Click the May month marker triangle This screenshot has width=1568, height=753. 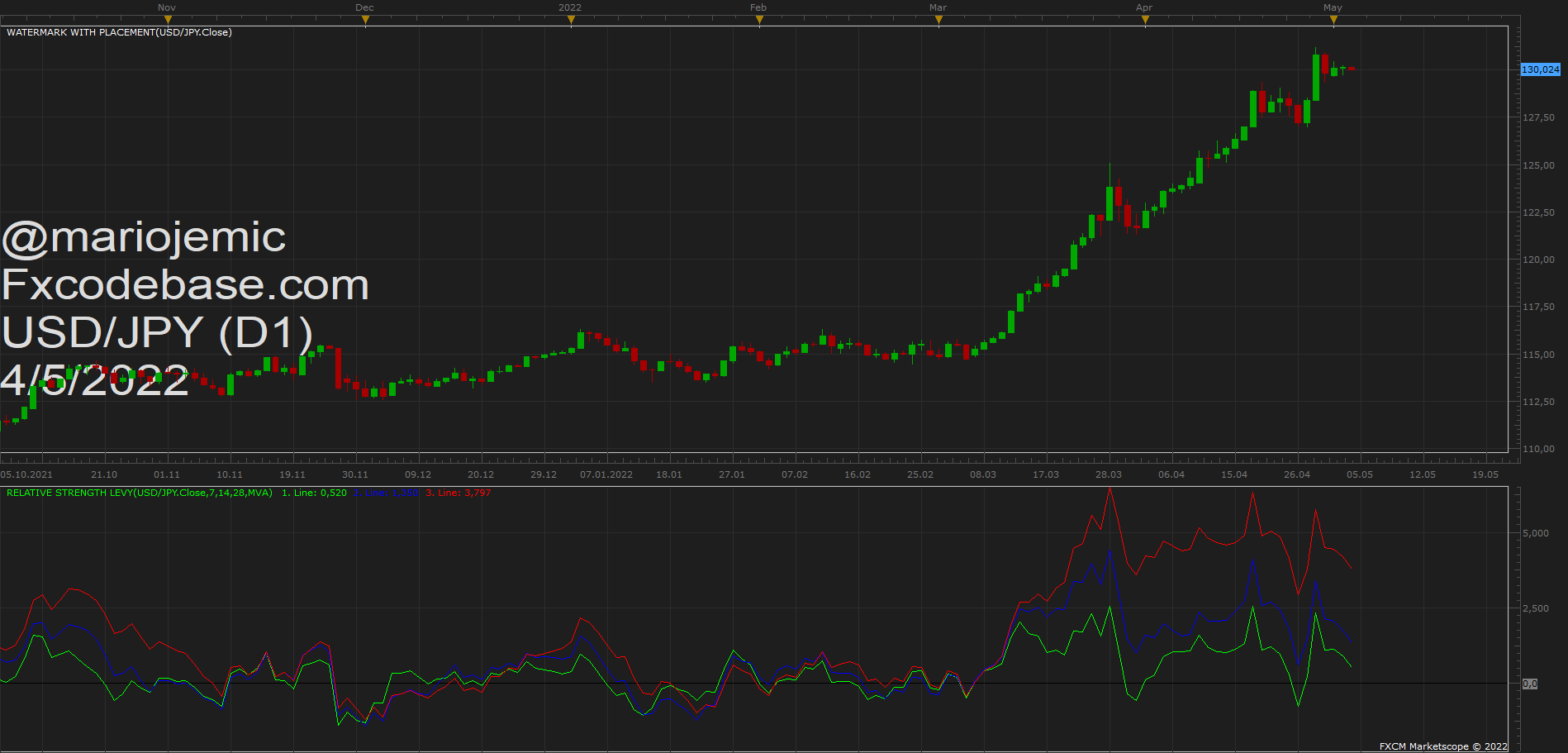click(1333, 21)
